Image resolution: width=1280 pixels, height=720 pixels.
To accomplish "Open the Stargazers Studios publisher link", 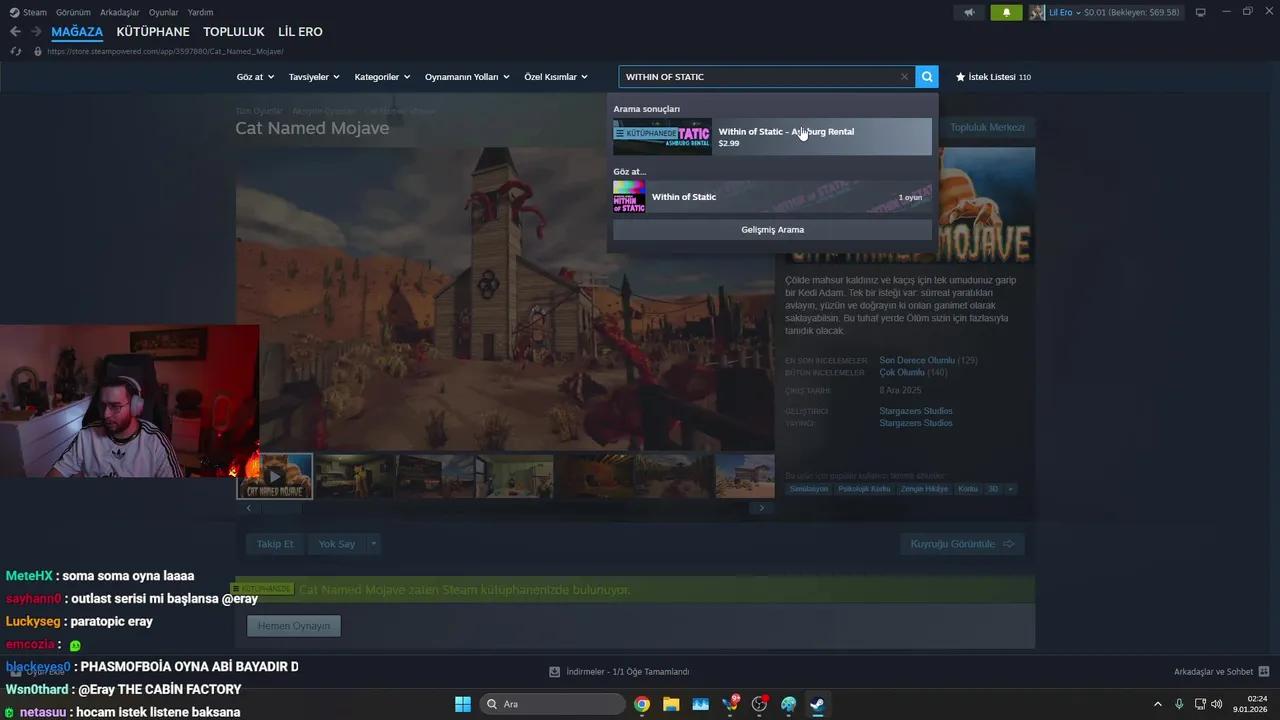I will (x=916, y=423).
